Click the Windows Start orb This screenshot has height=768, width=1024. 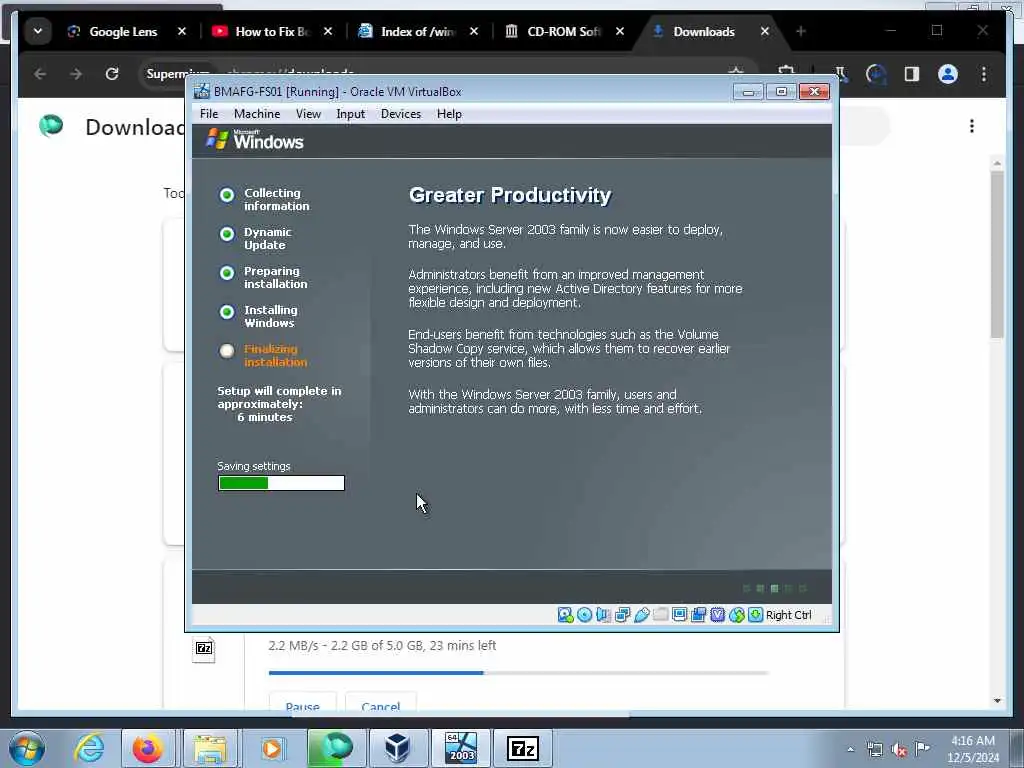(26, 748)
